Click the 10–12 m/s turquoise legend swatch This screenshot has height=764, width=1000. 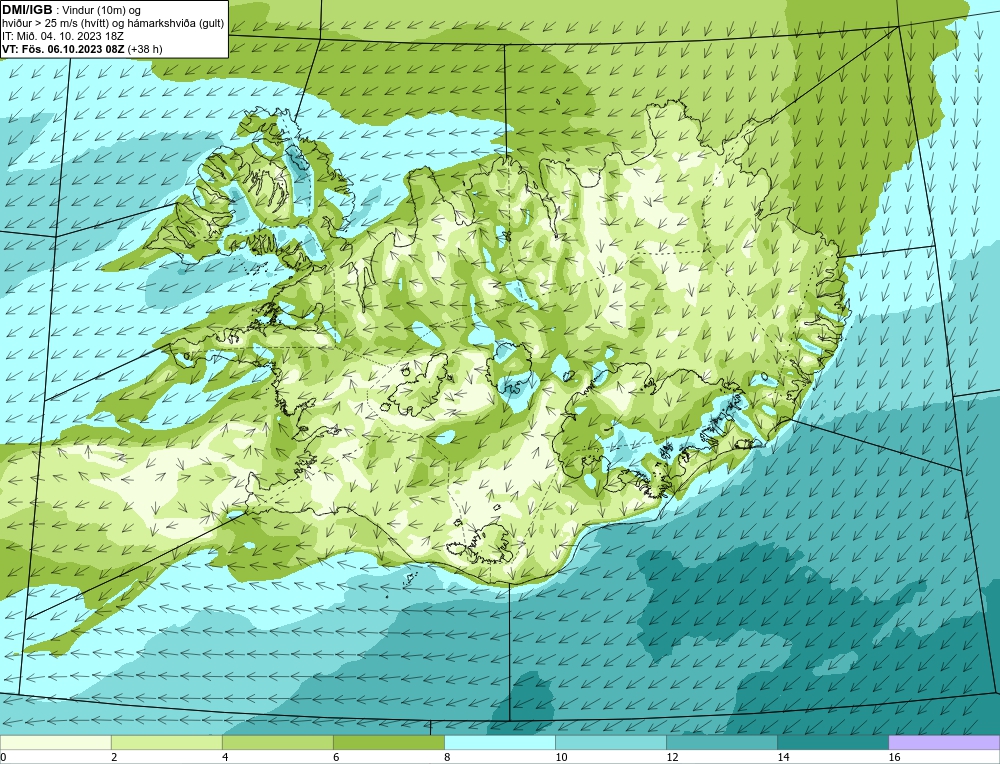(610, 742)
